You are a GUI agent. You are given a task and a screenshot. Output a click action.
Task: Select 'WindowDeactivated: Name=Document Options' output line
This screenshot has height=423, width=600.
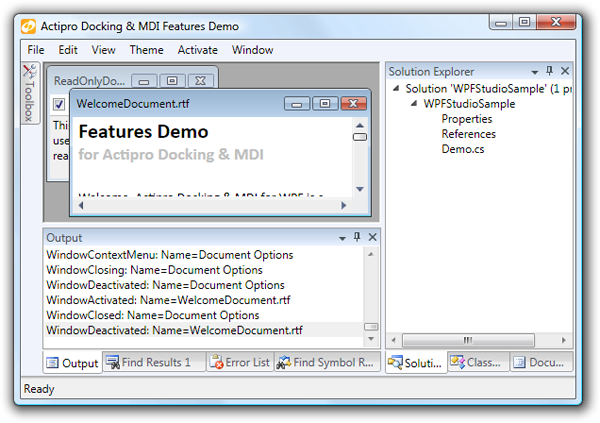tap(165, 285)
